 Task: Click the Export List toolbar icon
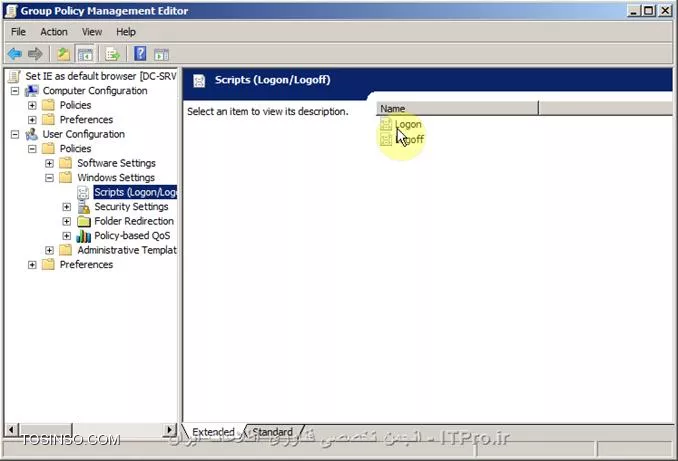point(112,54)
